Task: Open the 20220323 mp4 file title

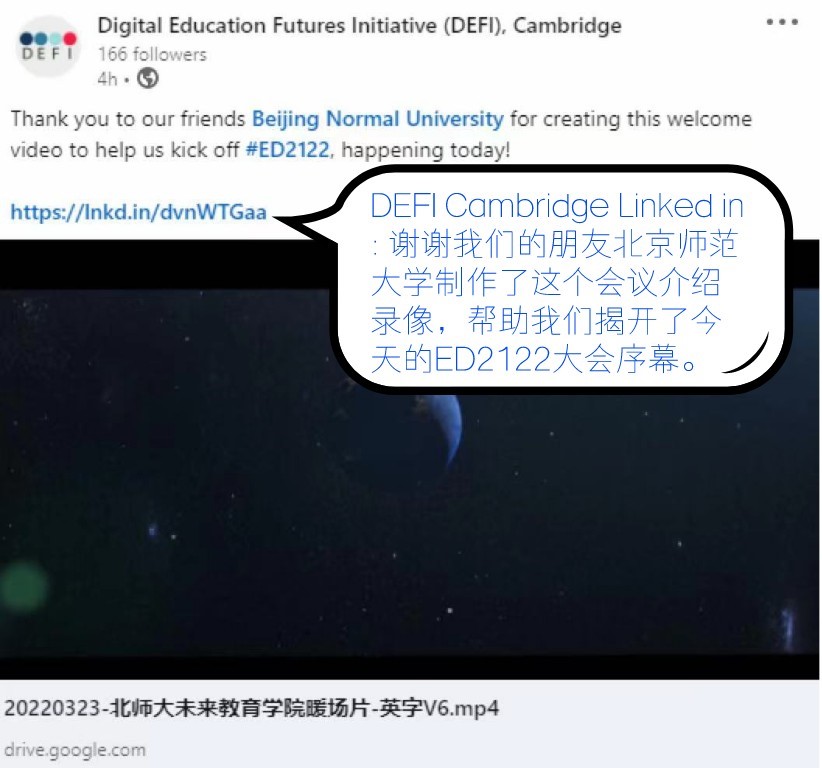Action: pos(252,708)
